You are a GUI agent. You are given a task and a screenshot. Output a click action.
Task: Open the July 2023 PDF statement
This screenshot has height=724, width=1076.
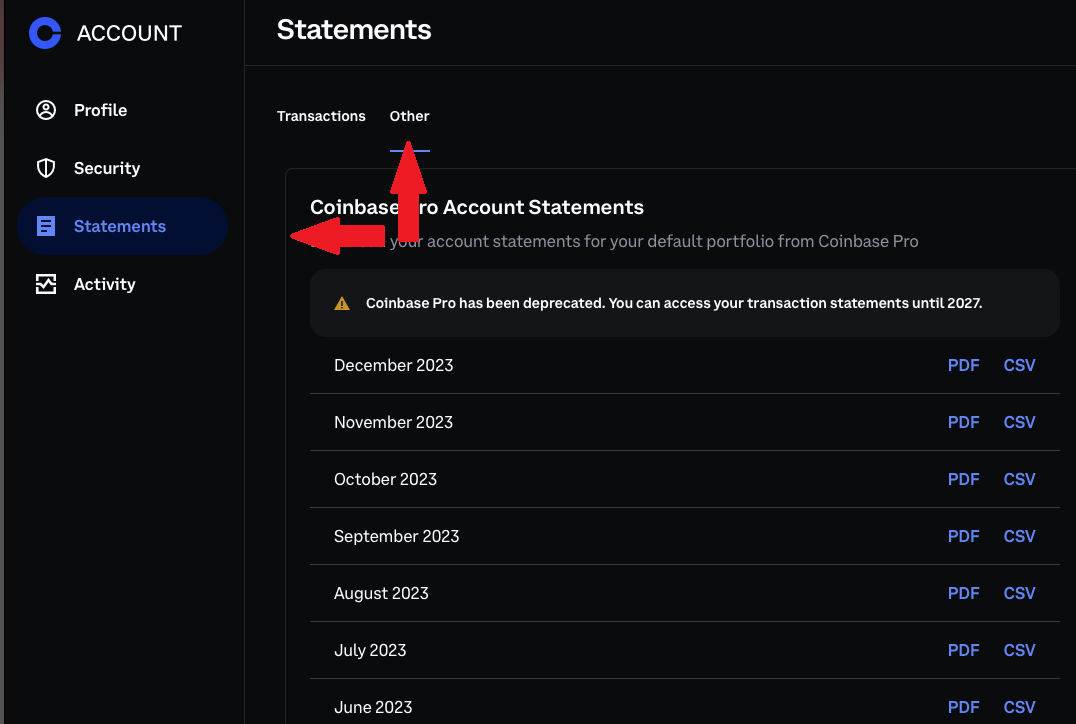pos(963,650)
